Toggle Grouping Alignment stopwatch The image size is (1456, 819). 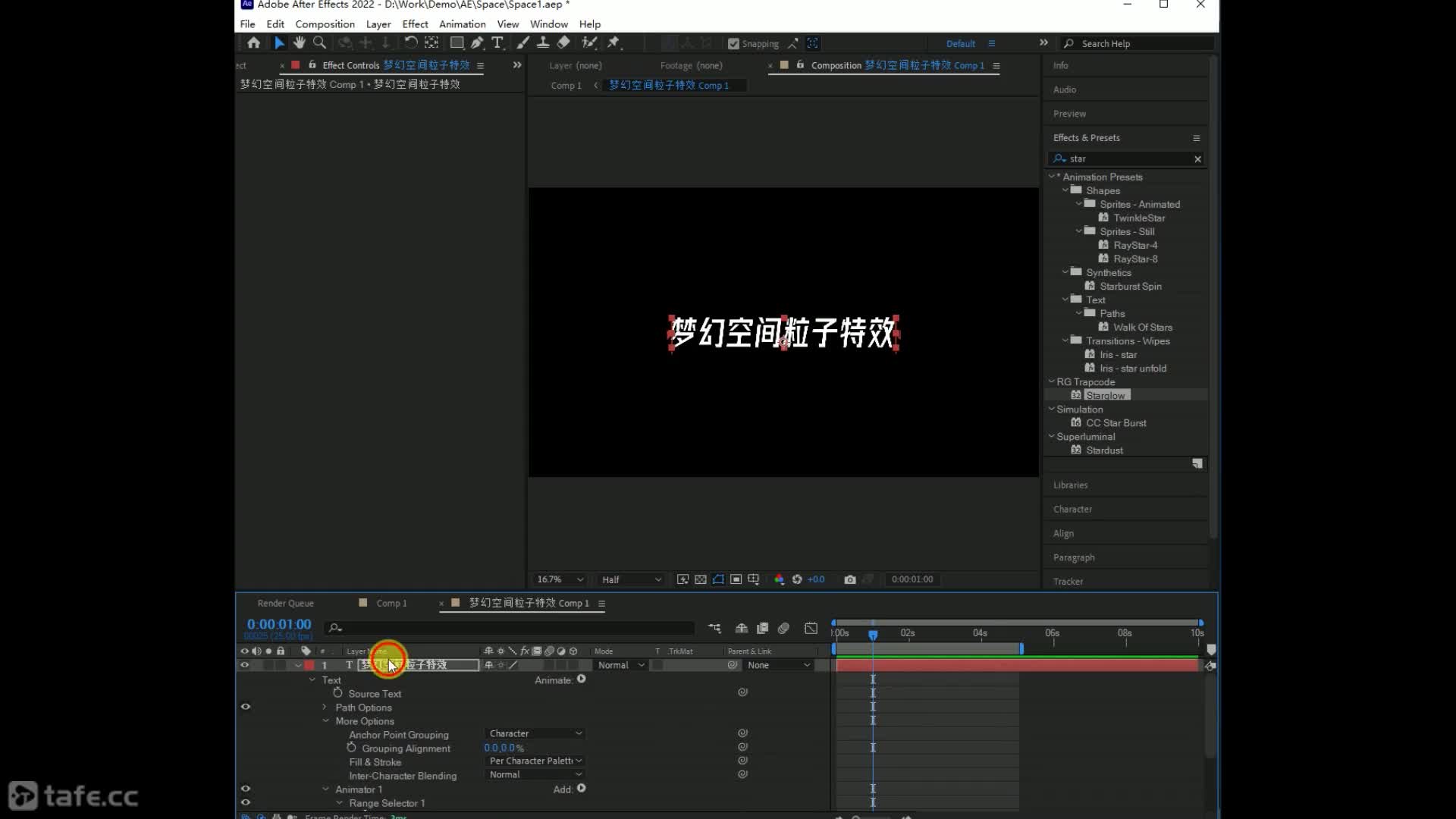(352, 748)
